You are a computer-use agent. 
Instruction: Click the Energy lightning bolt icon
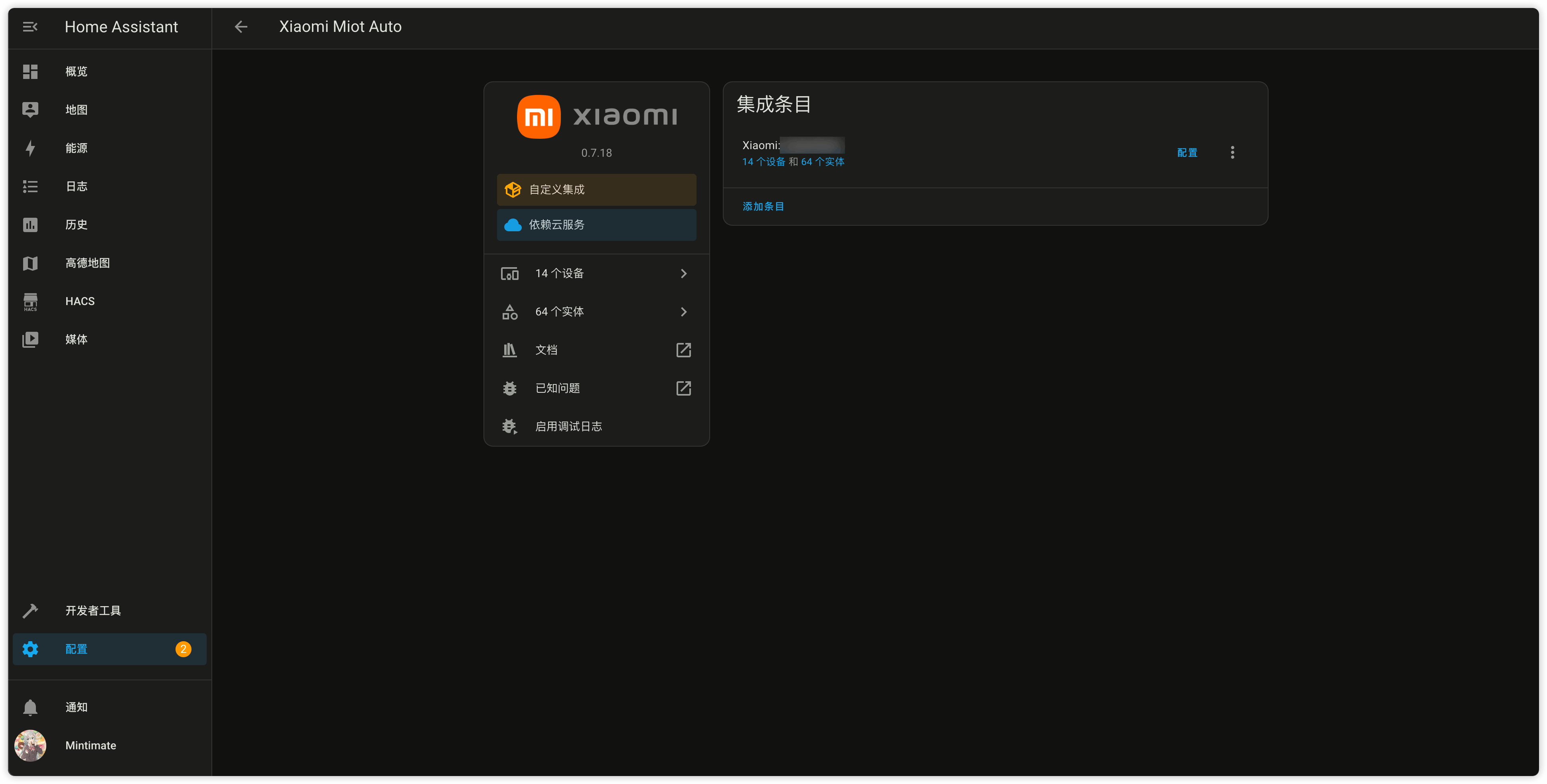(30, 148)
